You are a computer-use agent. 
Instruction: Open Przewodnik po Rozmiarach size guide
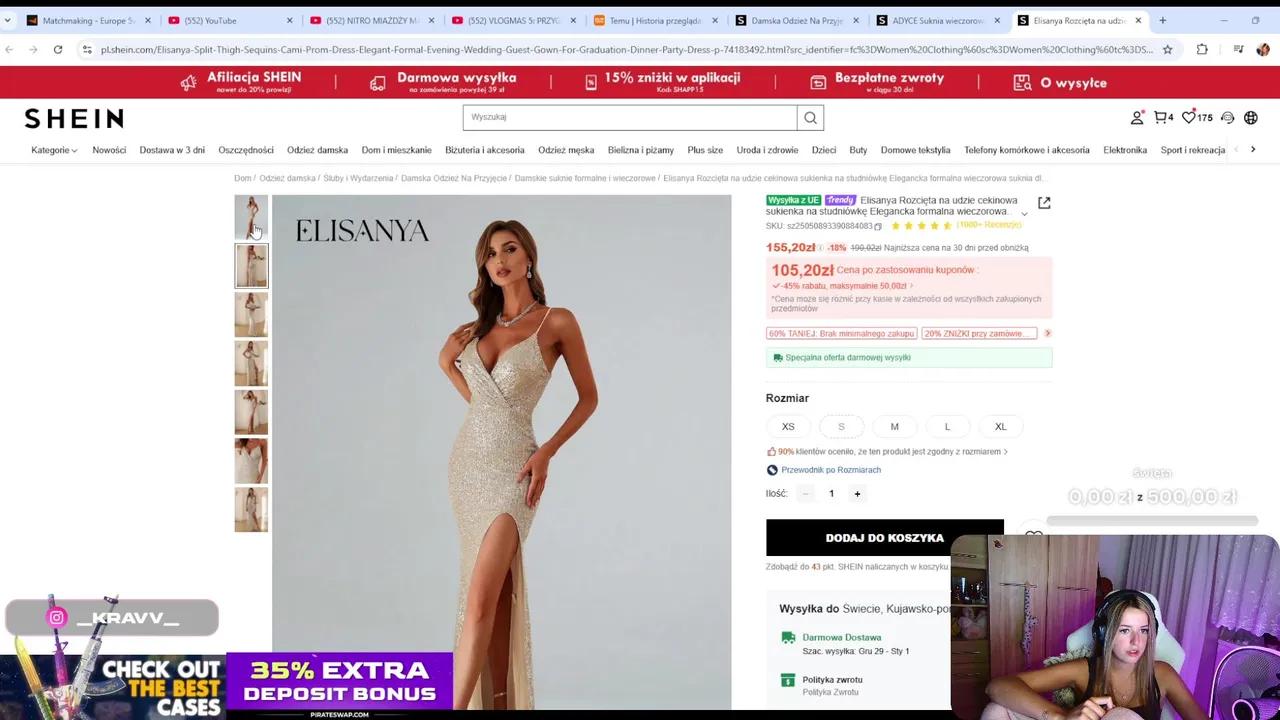[830, 470]
